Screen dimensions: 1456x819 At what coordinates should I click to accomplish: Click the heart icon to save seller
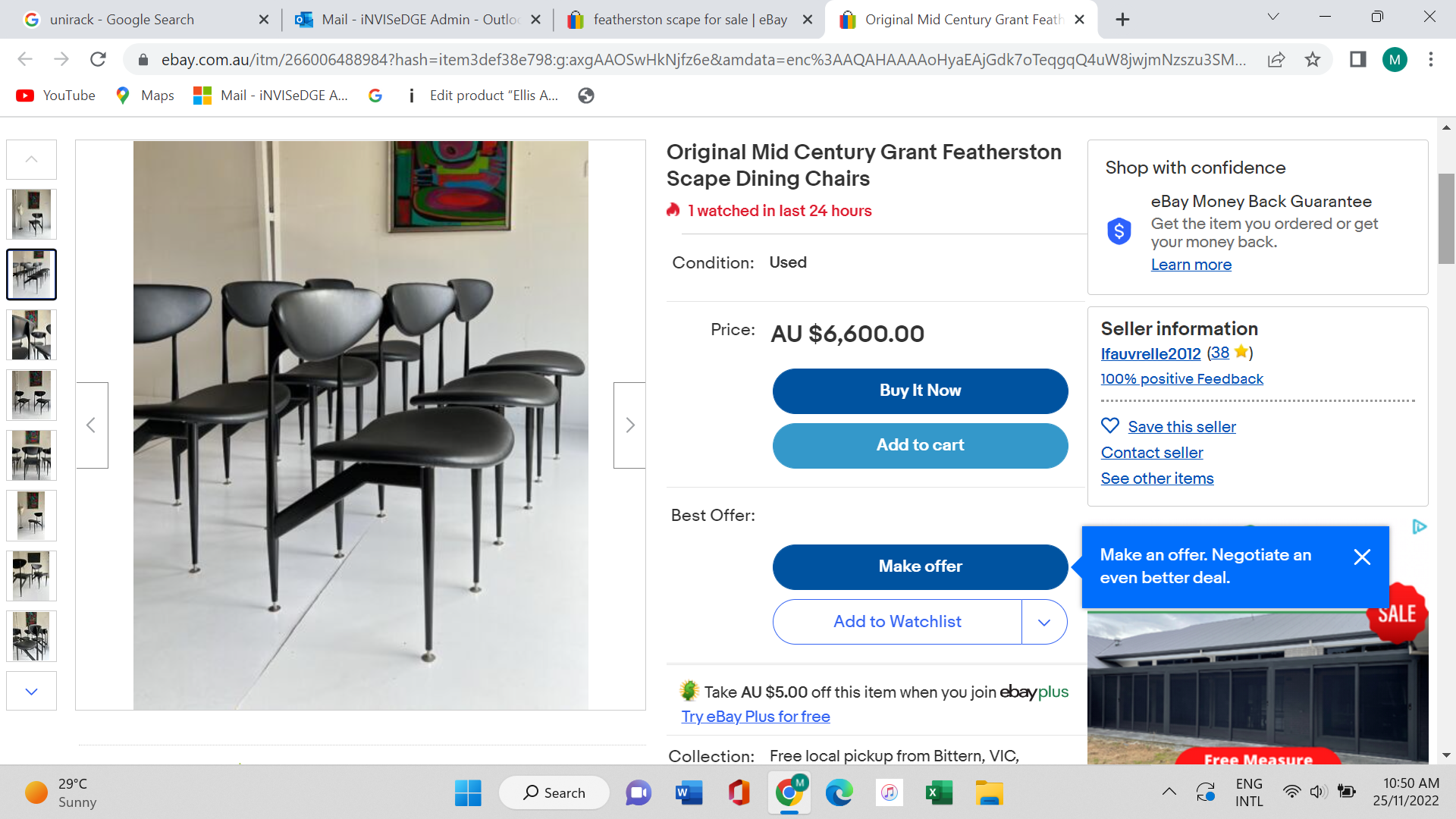[x=1110, y=426]
